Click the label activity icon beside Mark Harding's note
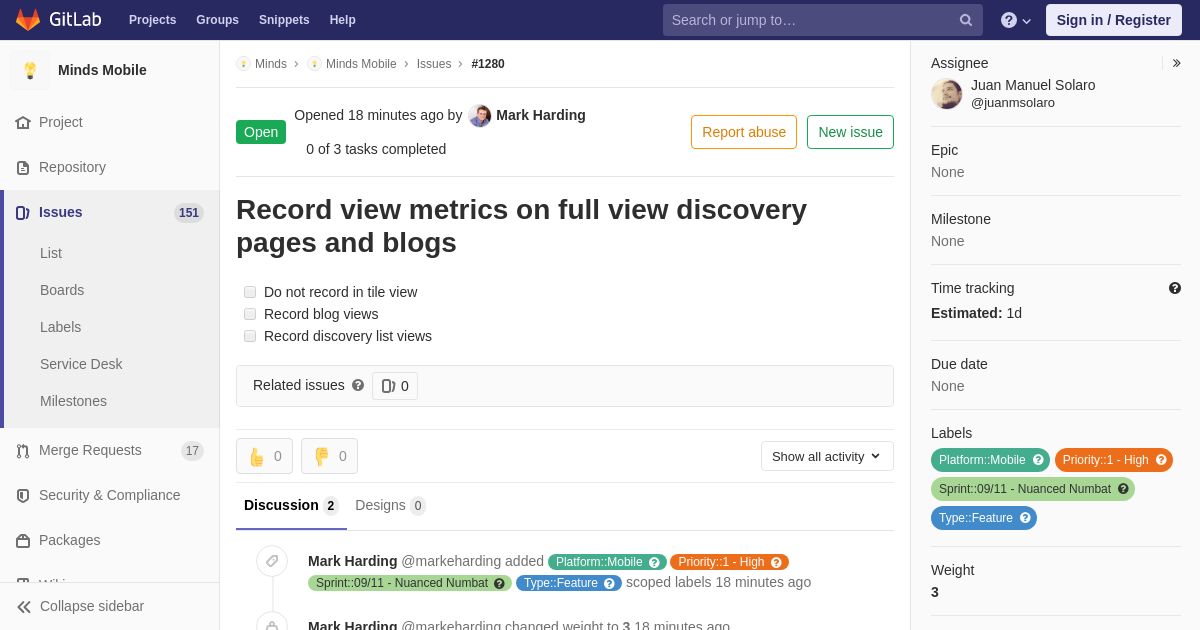 tap(272, 561)
